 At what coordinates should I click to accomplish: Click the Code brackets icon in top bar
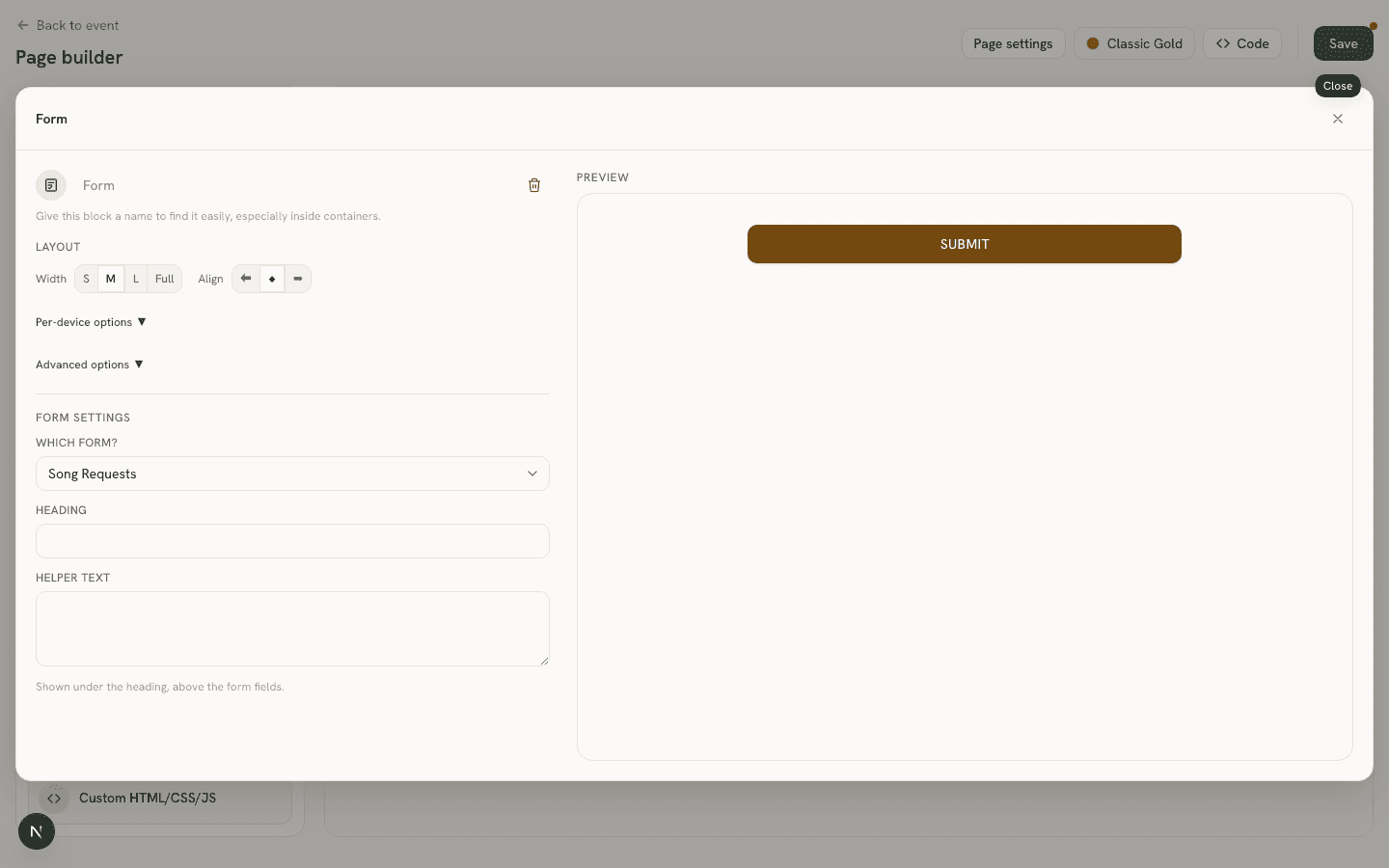coord(1223,43)
